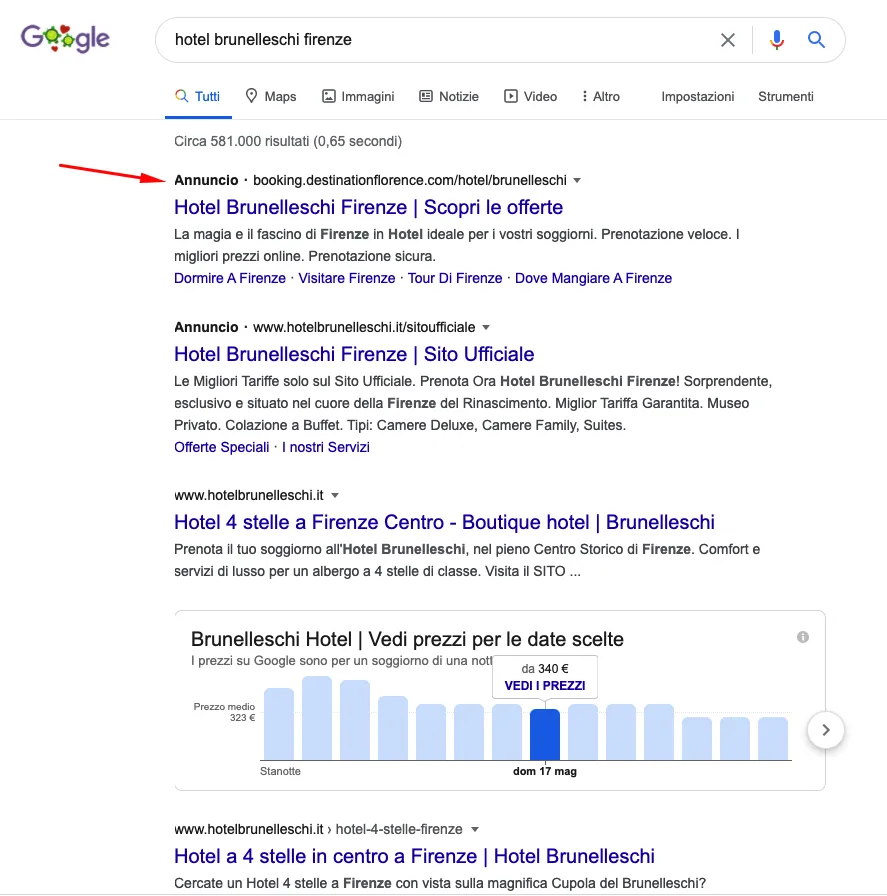Viewport: 887px width, 896px height.
Task: Expand the Altro menu
Action: (x=601, y=97)
